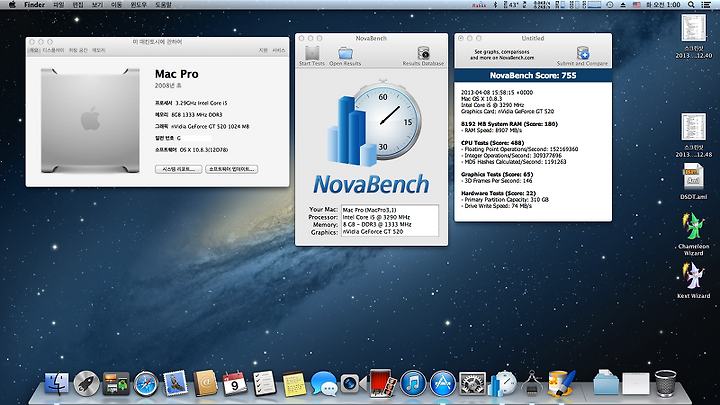Open the 이동 (Go) menu
This screenshot has width=720, height=405.
[117, 5]
